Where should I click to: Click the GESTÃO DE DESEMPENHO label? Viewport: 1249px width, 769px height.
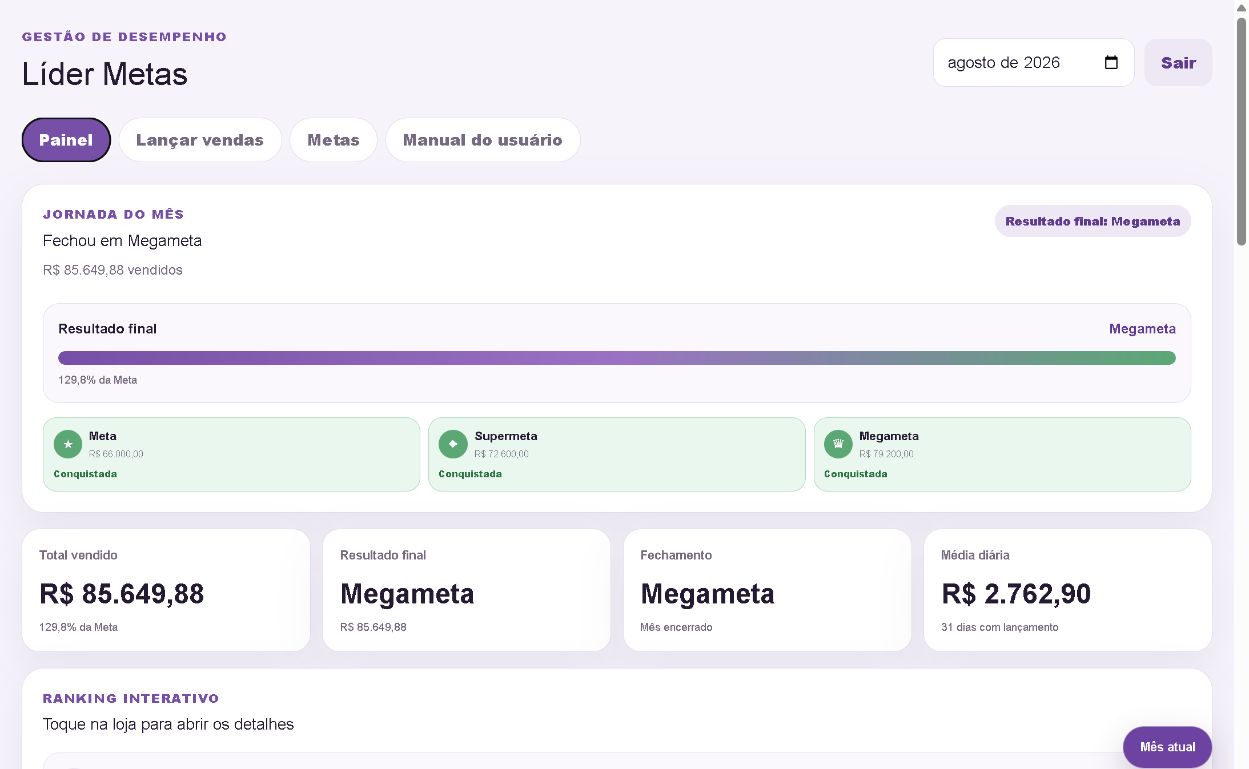pos(124,36)
